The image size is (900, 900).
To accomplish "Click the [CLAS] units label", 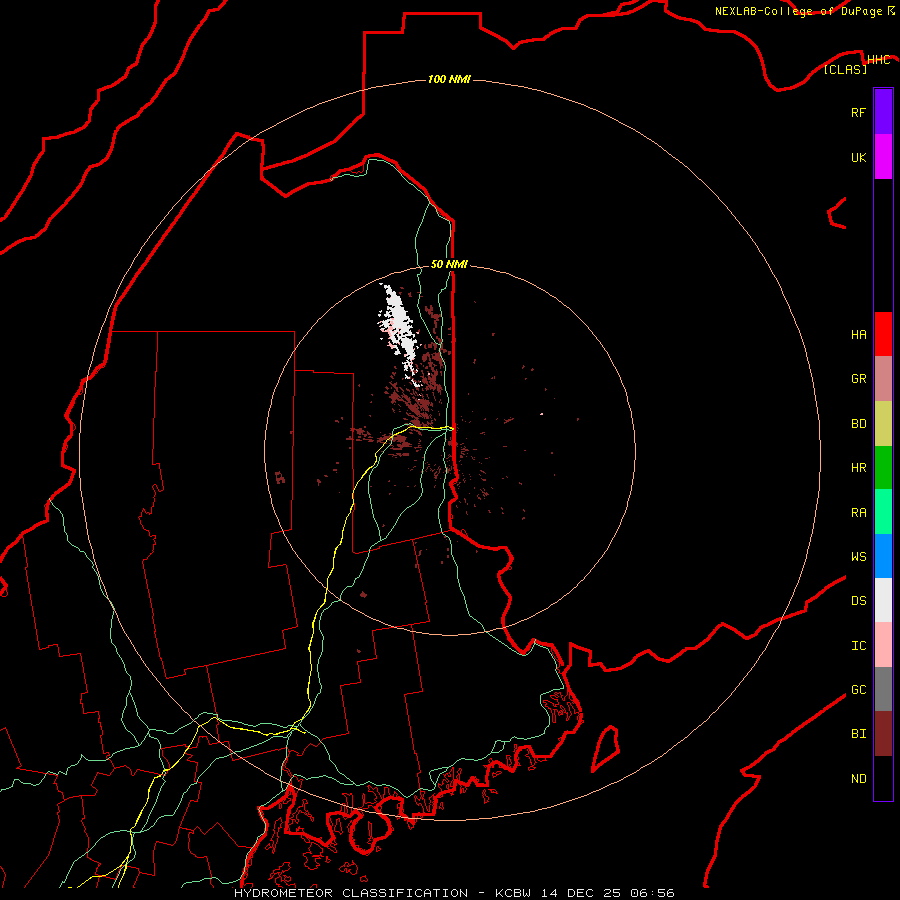I will (845, 69).
